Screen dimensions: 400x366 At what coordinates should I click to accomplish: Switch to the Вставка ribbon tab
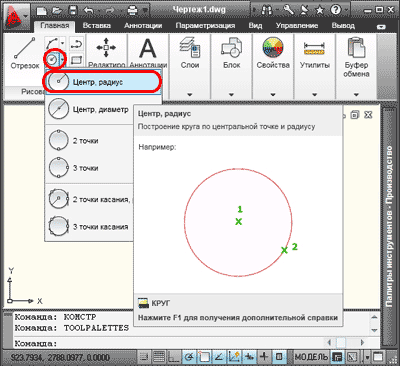click(97, 26)
